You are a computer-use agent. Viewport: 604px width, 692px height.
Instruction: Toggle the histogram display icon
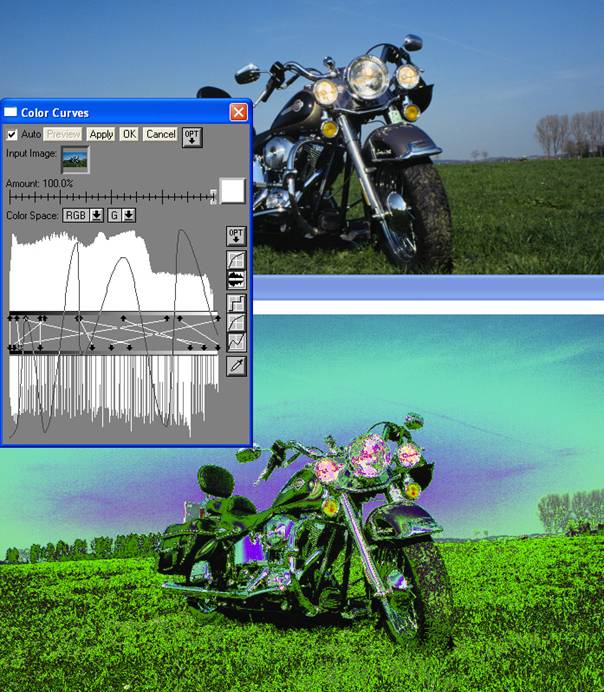coord(236,280)
